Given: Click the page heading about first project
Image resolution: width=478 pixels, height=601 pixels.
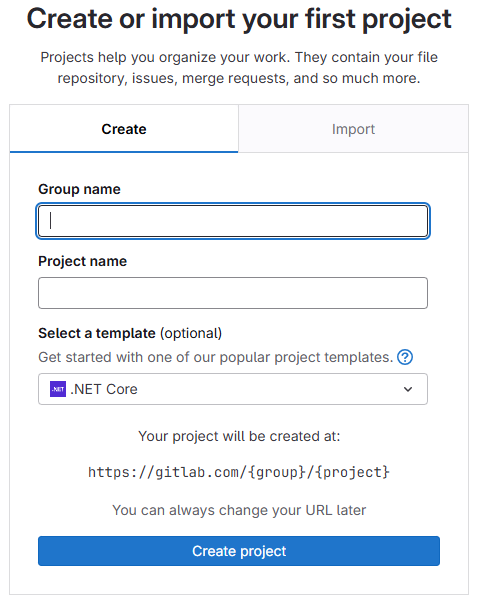Looking at the screenshot, I should pyautogui.click(x=239, y=18).
